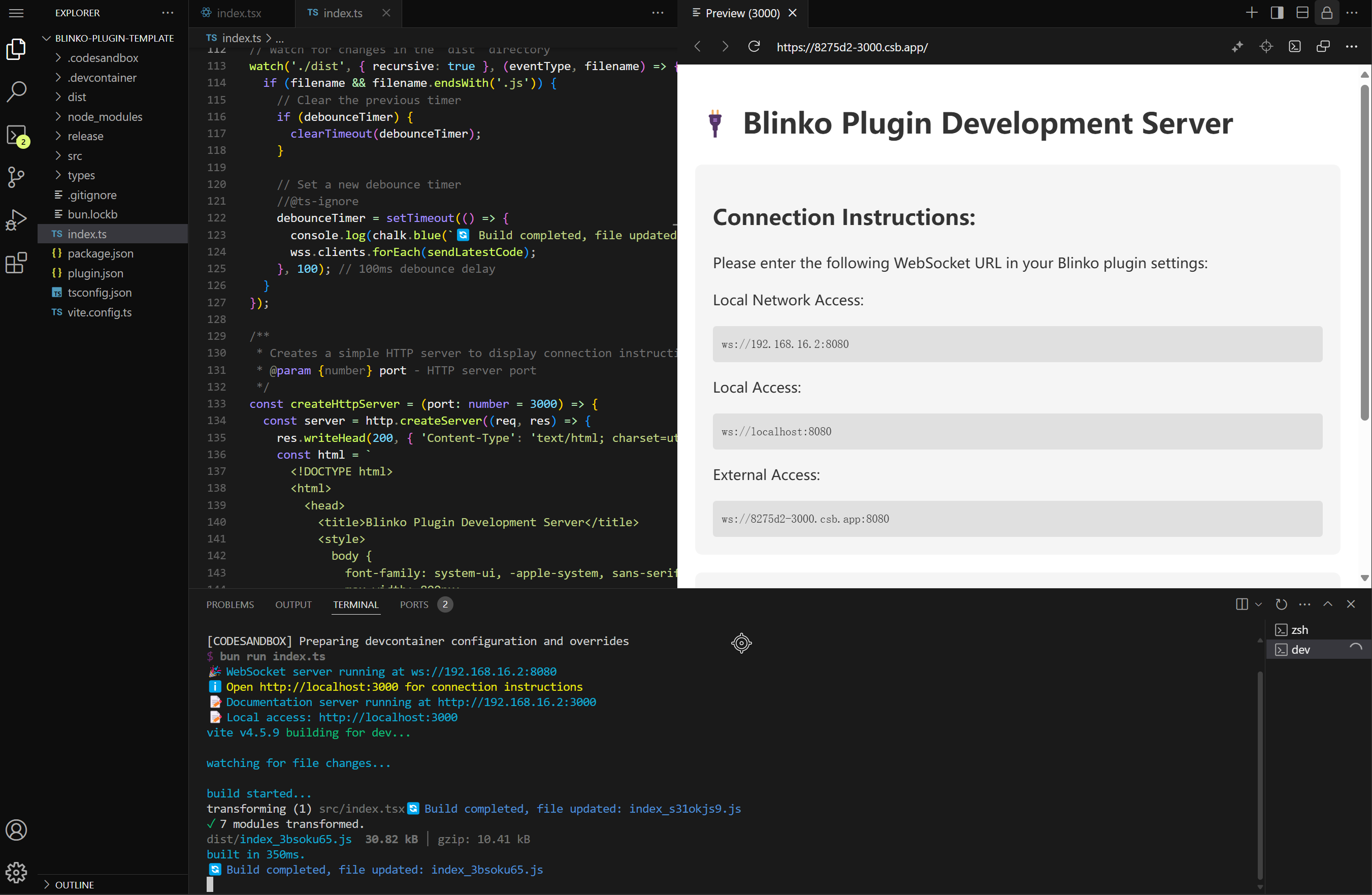Screen dimensions: 1372x895
Task: Restart the terminal task icon
Action: tap(1281, 604)
